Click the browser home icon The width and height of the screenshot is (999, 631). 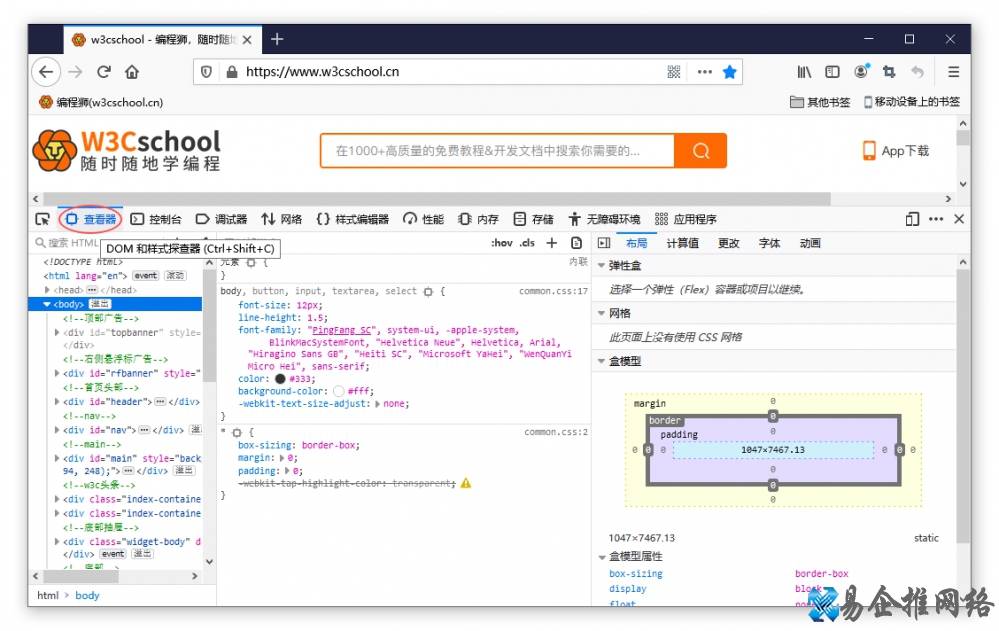(132, 72)
